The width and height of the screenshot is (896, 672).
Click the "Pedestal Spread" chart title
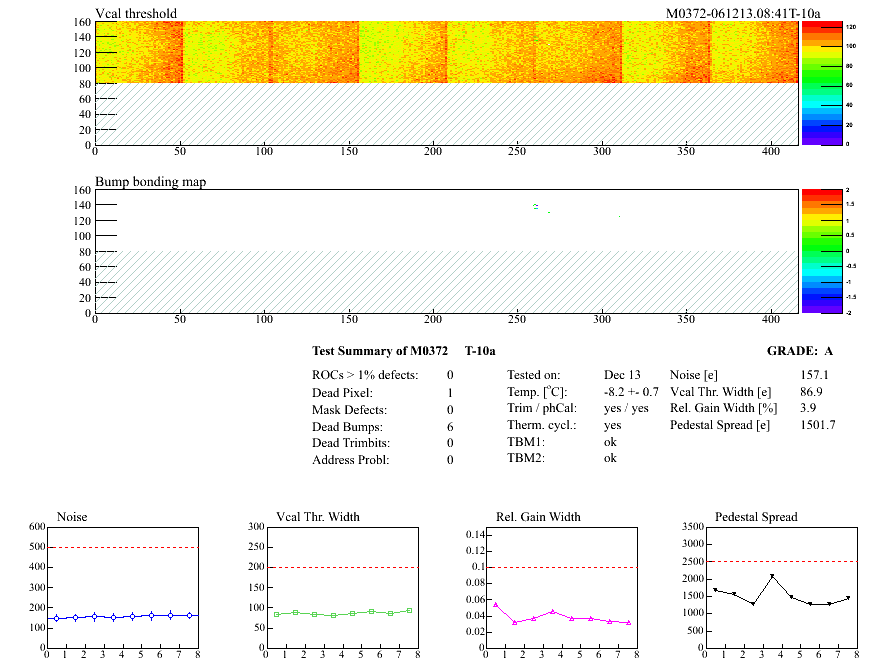coord(756,517)
